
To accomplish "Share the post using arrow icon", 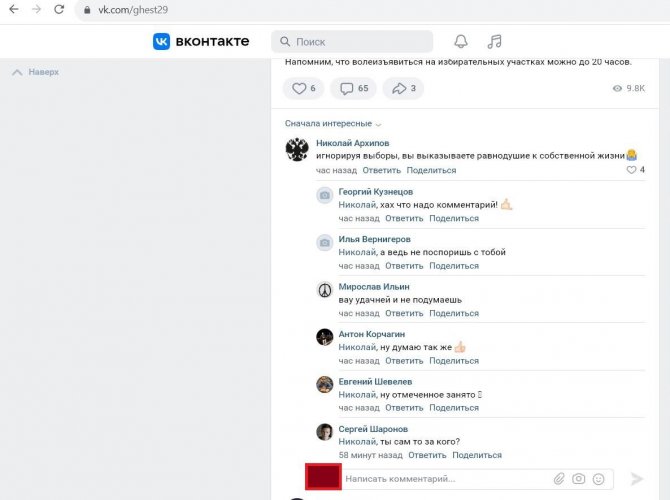I will [404, 89].
